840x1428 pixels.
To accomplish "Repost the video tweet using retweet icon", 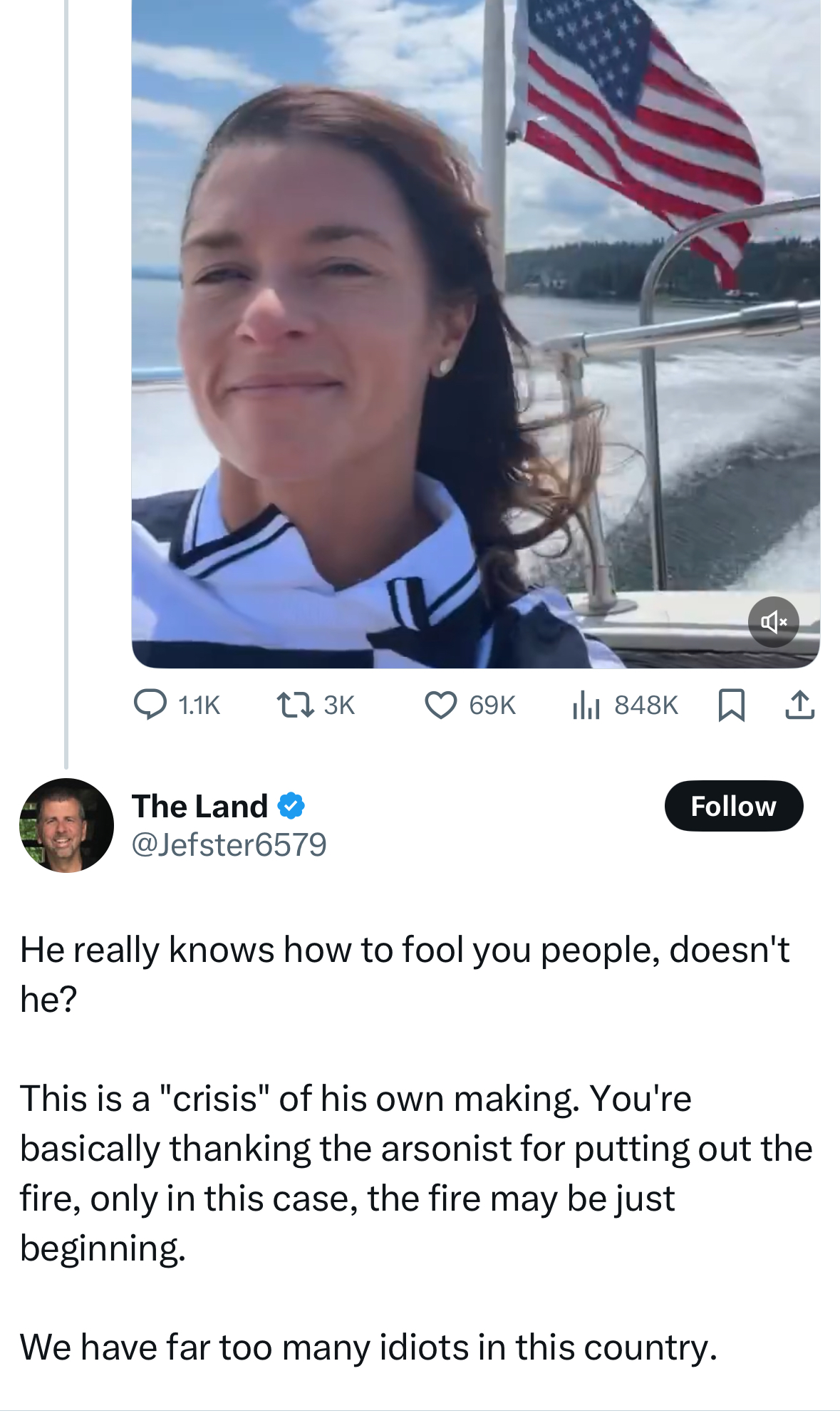I will (x=295, y=705).
